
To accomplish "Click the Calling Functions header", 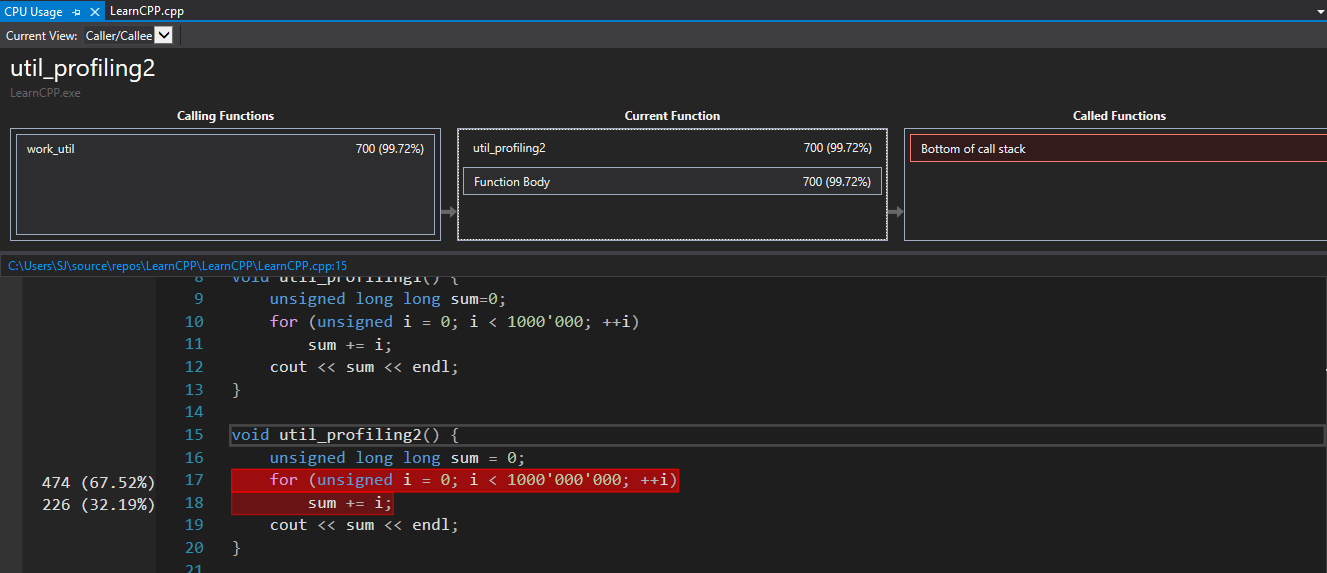I will tap(225, 116).
